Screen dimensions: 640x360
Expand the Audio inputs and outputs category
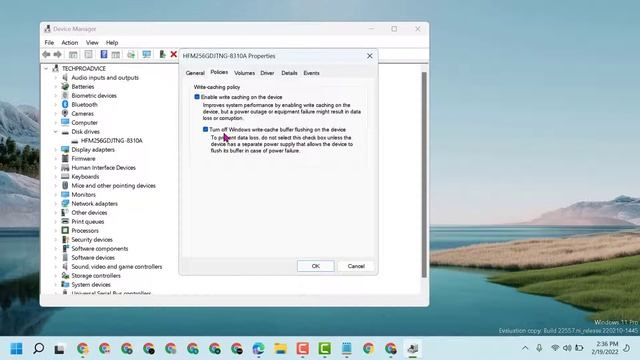[56, 78]
